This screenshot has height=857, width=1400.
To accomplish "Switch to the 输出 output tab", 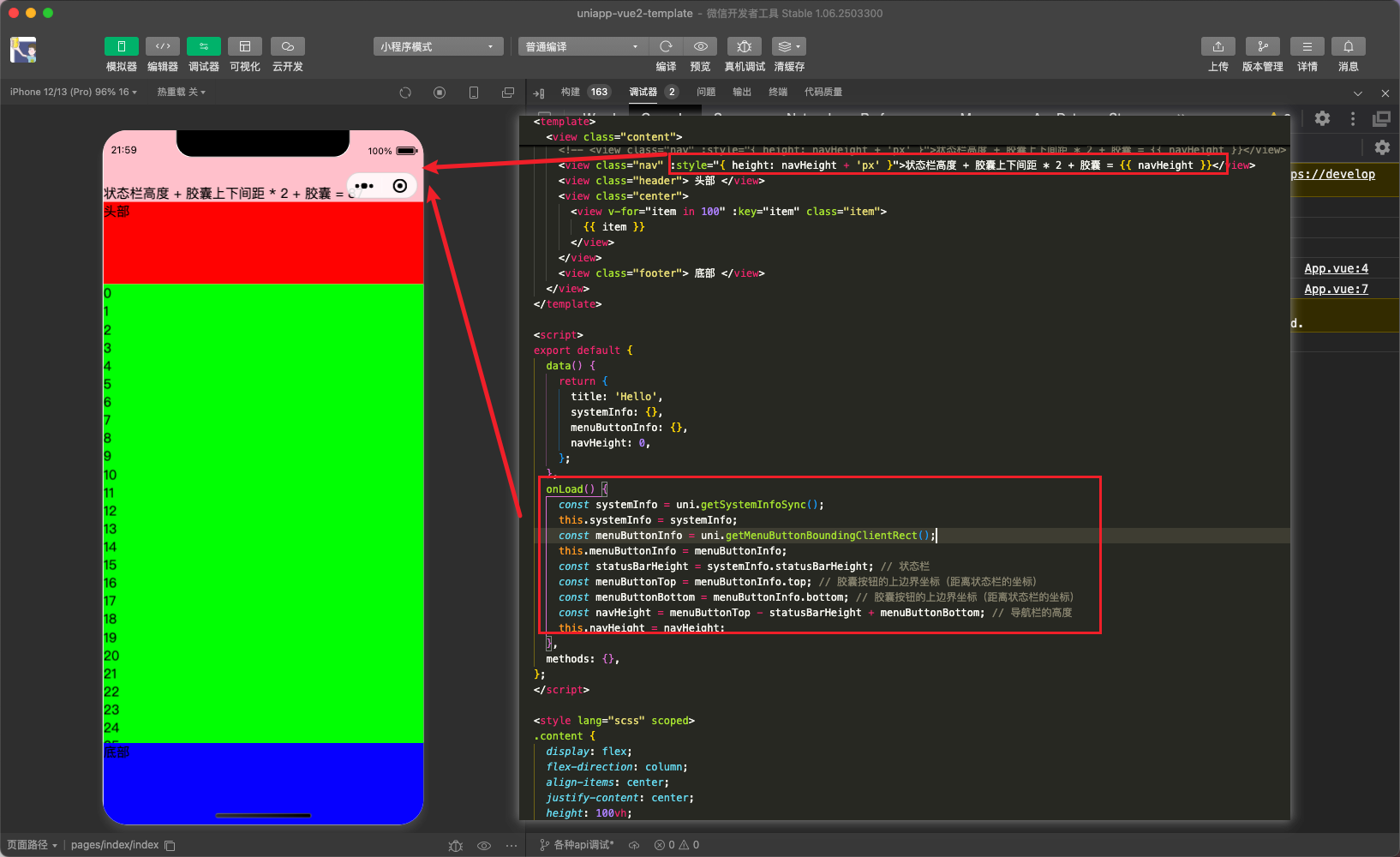I will 742,92.
